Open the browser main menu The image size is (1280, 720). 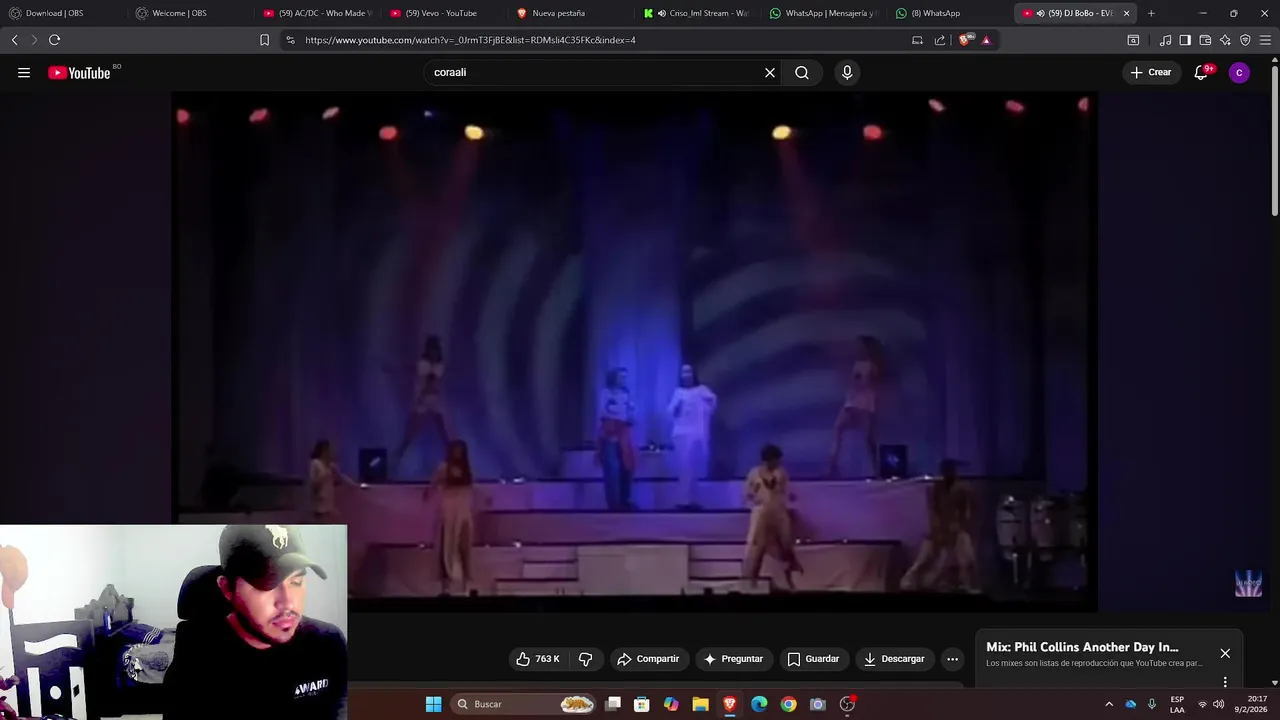(1266, 40)
